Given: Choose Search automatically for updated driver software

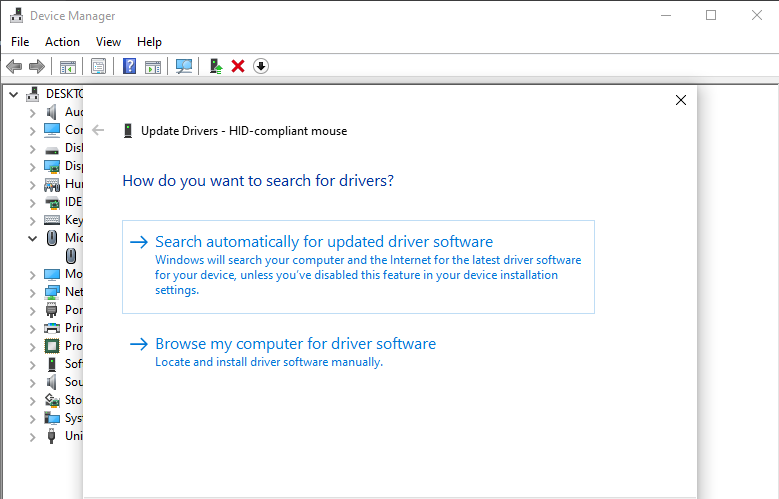Looking at the screenshot, I should [x=358, y=267].
